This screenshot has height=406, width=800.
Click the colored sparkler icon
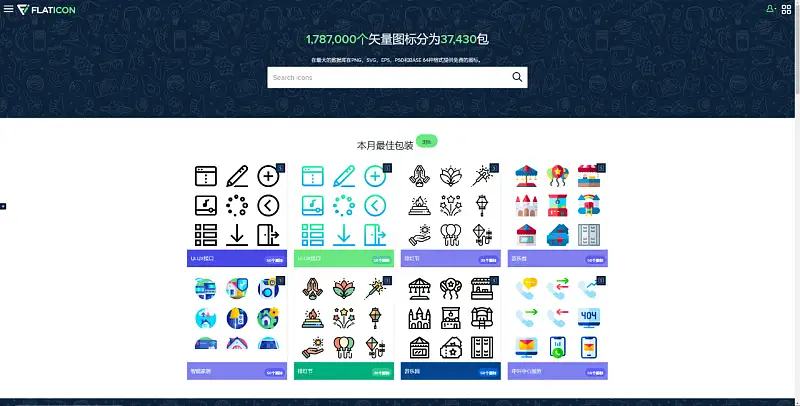(x=376, y=289)
